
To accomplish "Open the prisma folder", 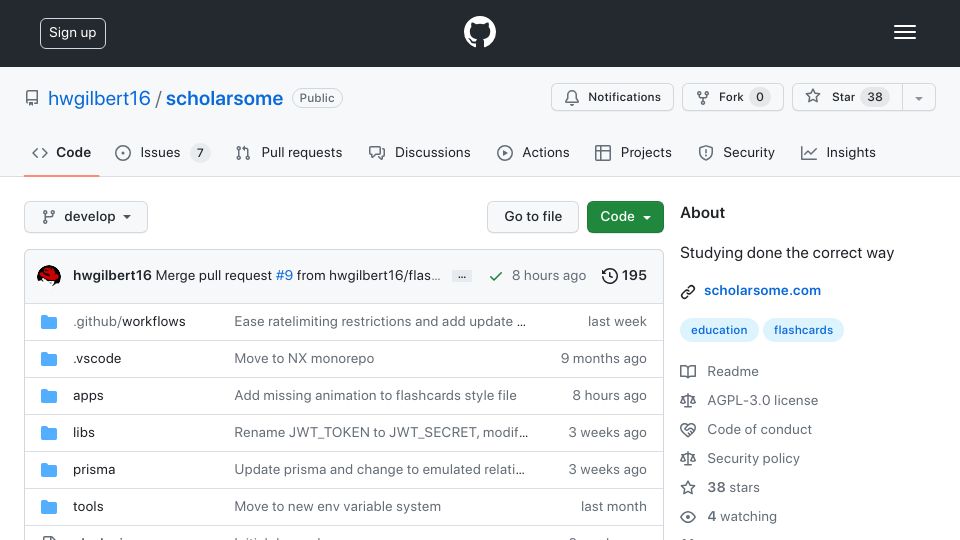I will click(x=94, y=470).
